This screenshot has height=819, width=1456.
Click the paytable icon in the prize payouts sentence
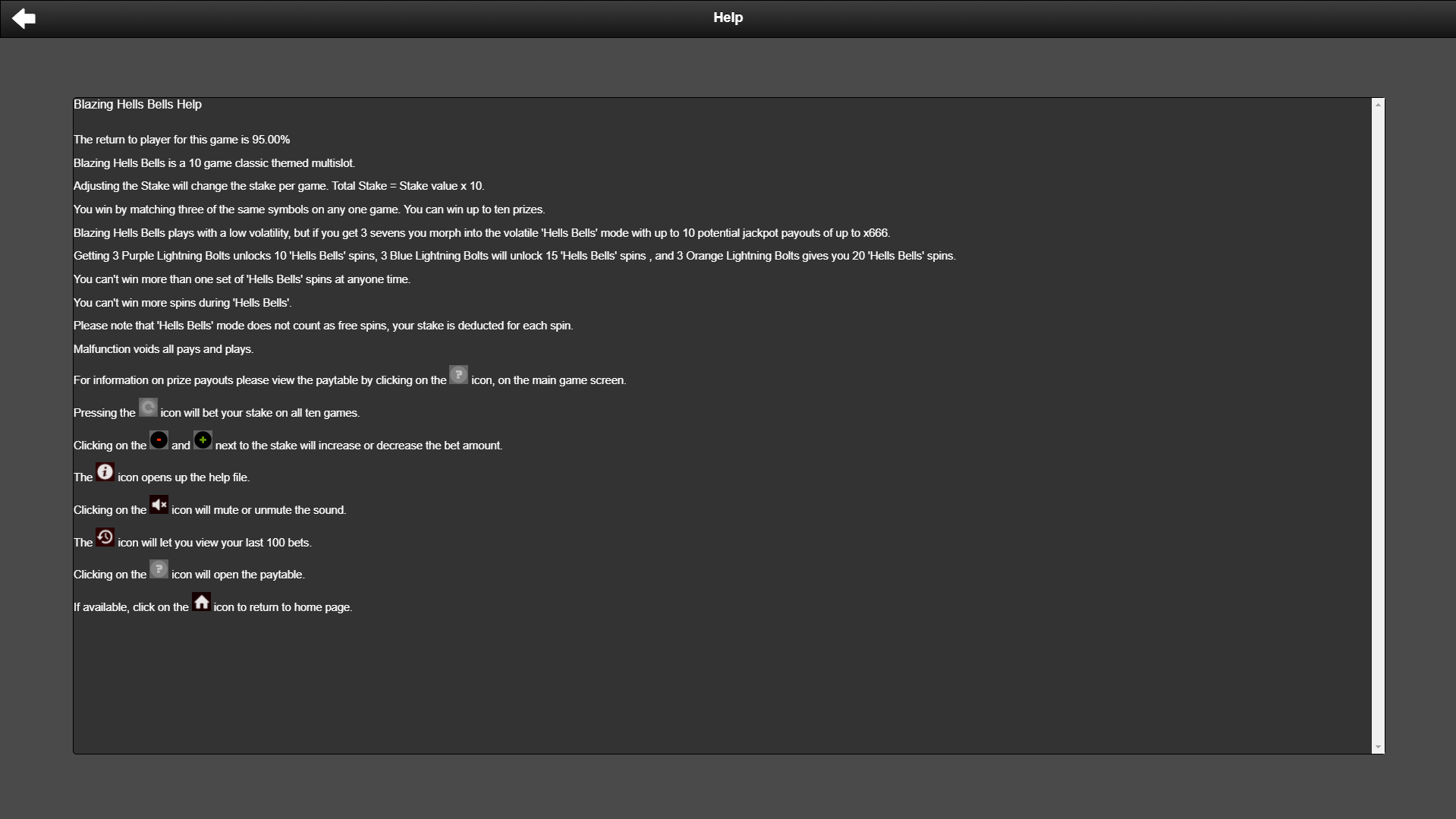(458, 375)
